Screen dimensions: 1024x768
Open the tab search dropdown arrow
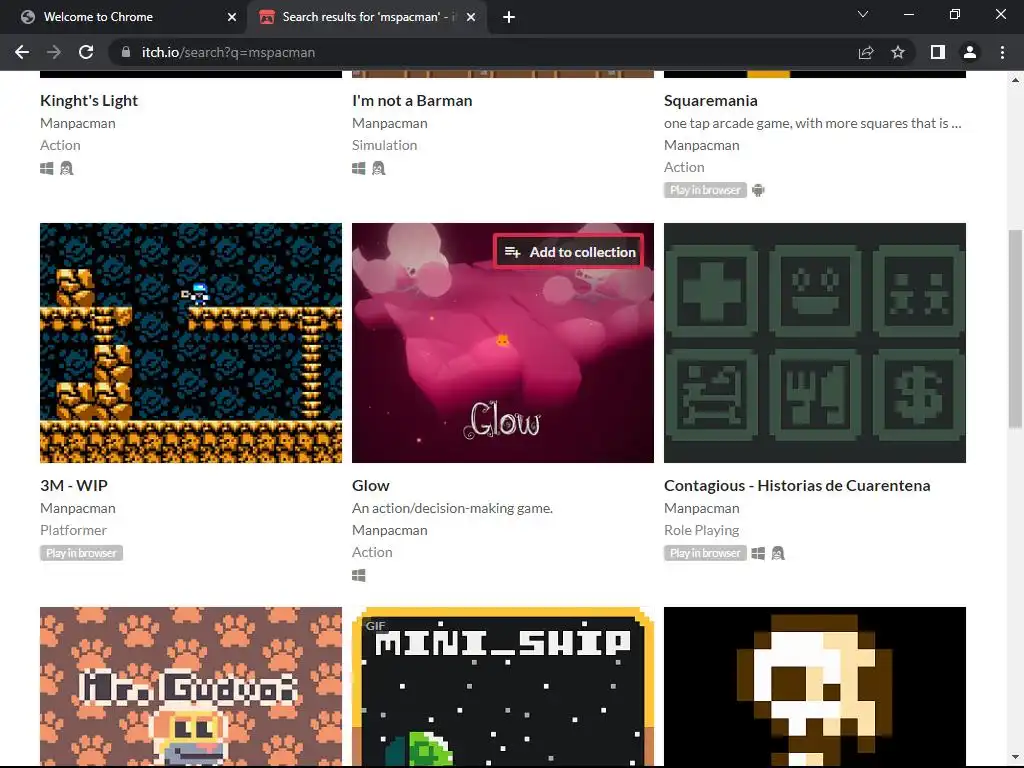(863, 14)
